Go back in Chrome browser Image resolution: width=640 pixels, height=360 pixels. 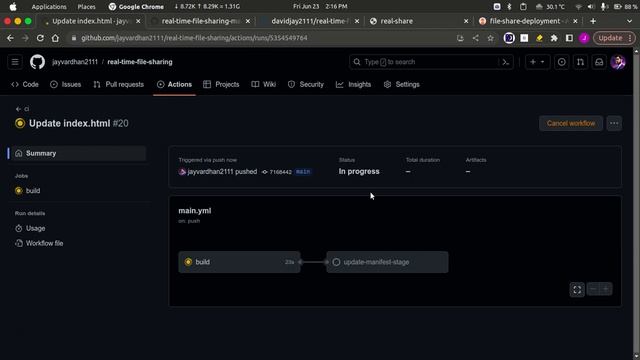[x=10, y=38]
